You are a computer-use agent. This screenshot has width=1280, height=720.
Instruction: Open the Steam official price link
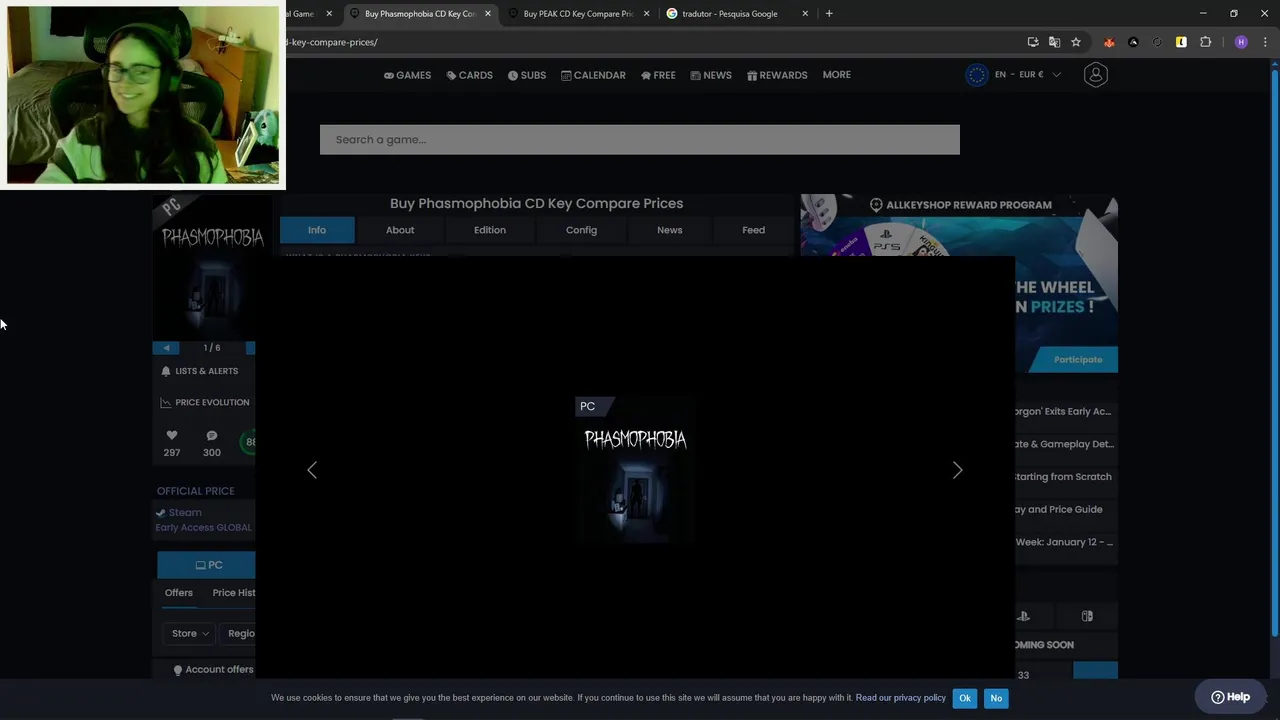(x=185, y=513)
